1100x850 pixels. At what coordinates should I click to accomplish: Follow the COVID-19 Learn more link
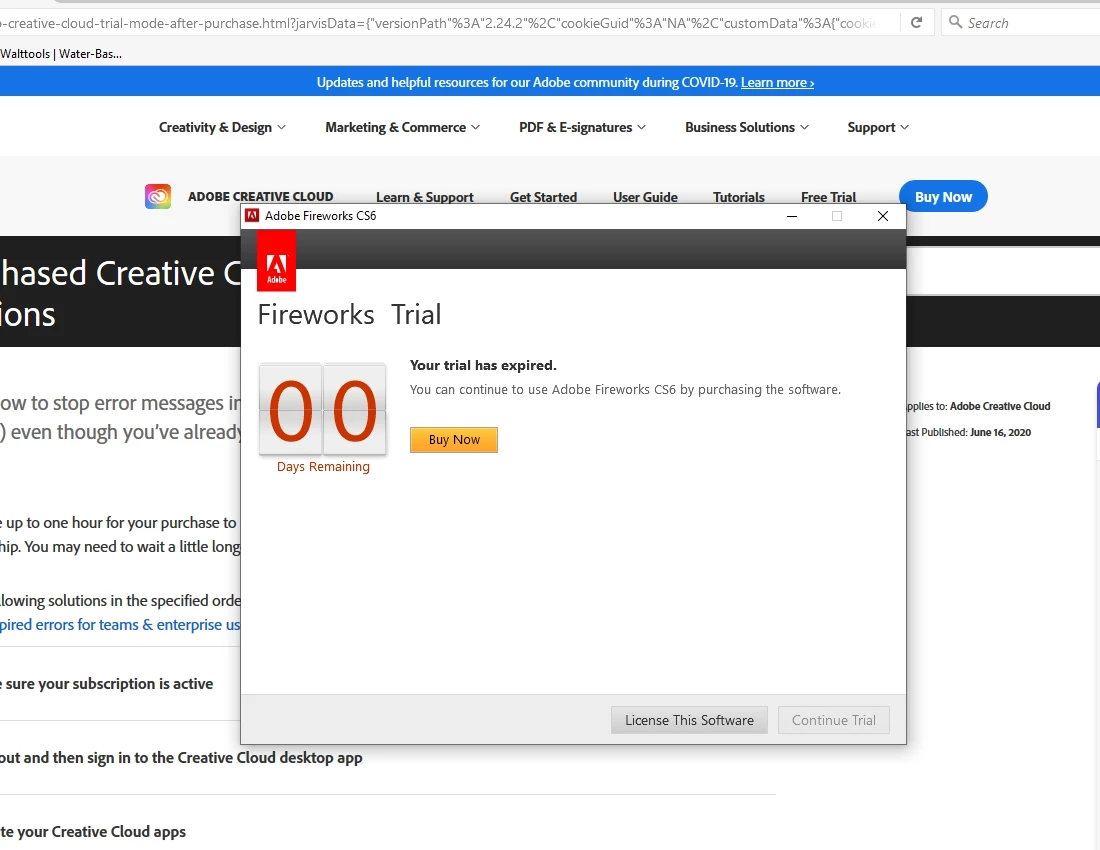pos(777,83)
